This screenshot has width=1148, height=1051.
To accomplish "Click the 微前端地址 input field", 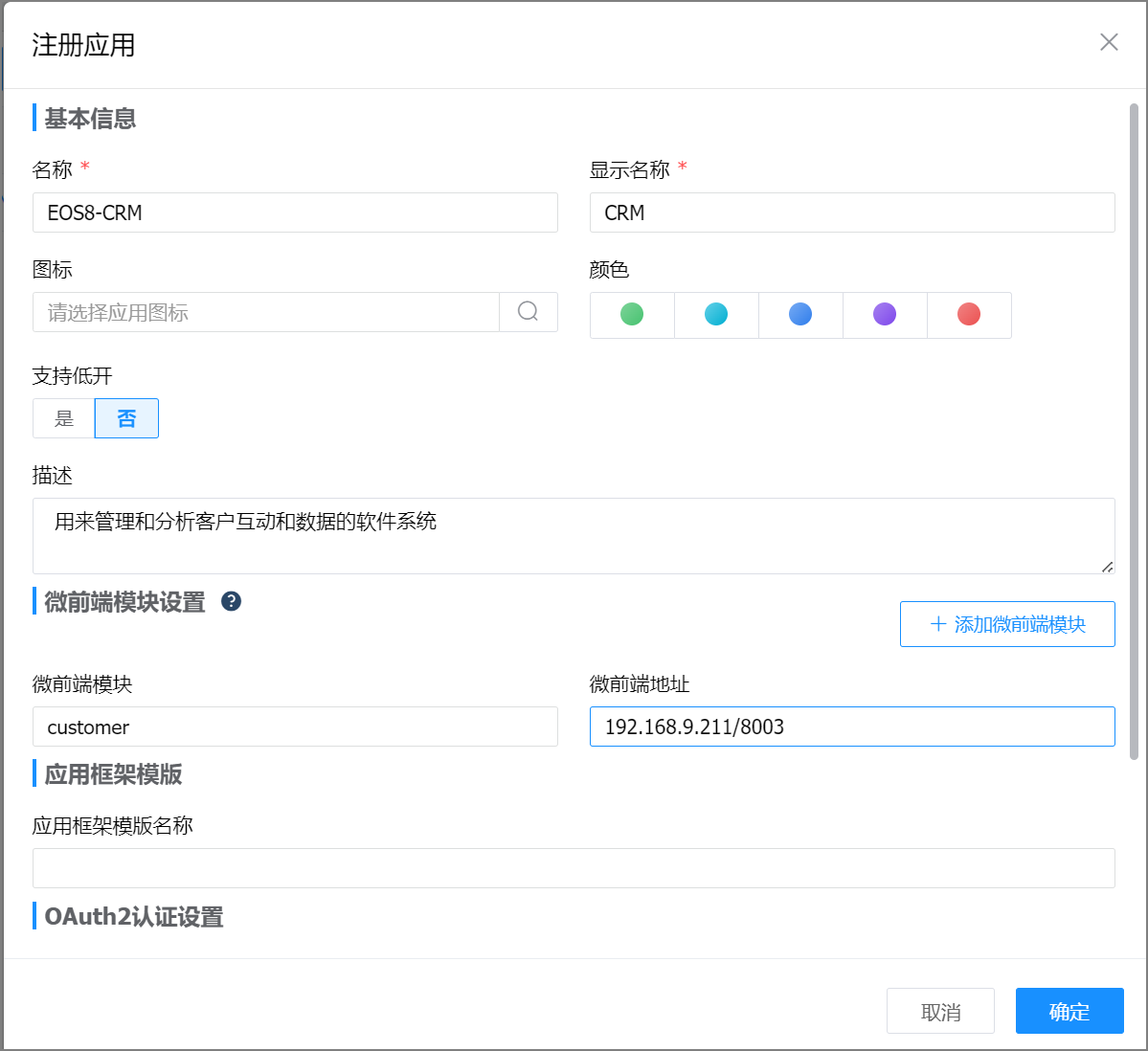I will tap(852, 727).
